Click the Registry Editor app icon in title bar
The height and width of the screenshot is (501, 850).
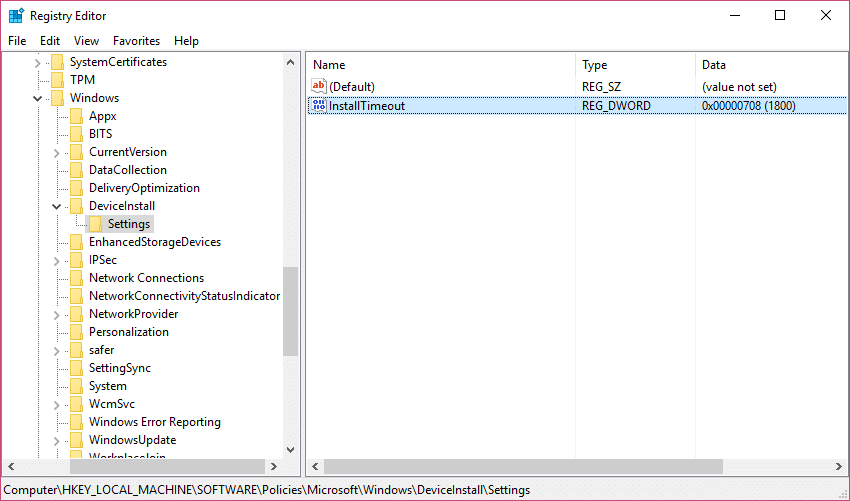[x=16, y=16]
